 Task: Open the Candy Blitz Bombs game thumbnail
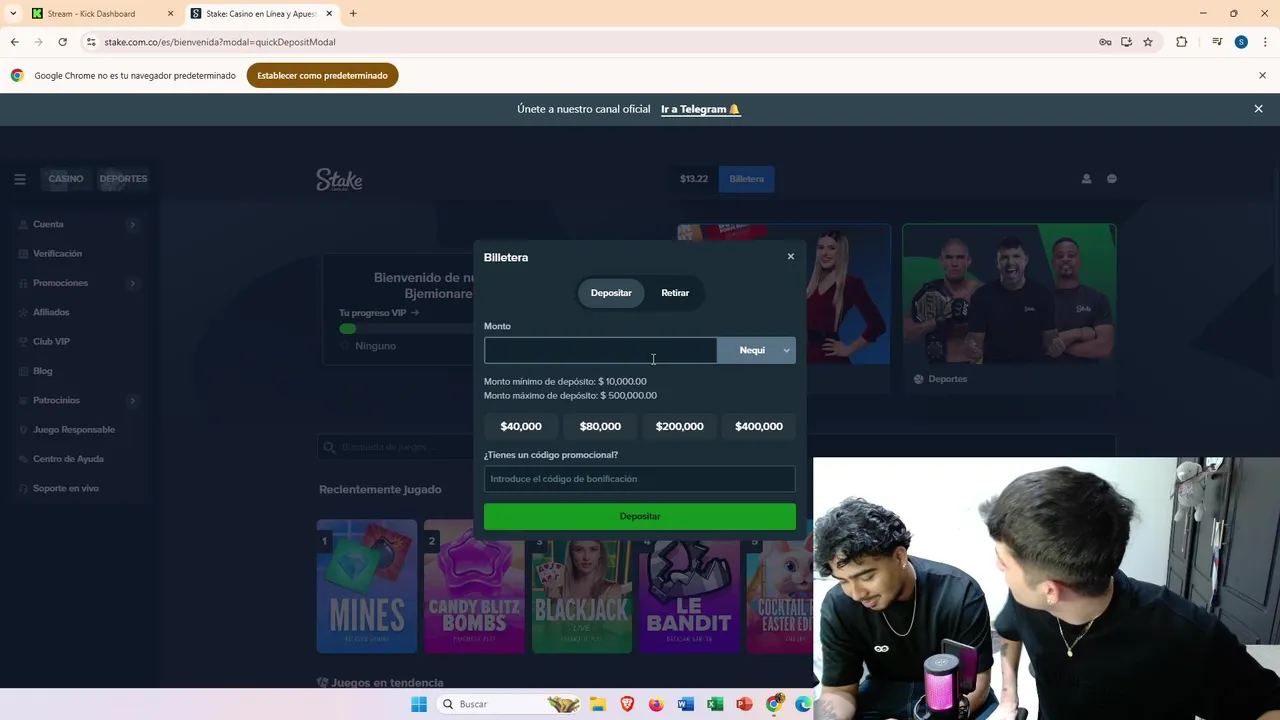click(x=474, y=586)
